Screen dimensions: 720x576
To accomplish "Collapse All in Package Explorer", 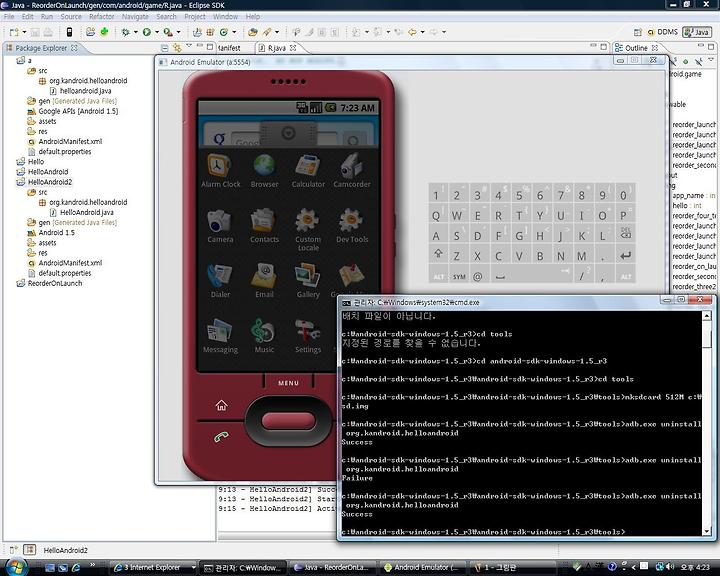I will 164,48.
